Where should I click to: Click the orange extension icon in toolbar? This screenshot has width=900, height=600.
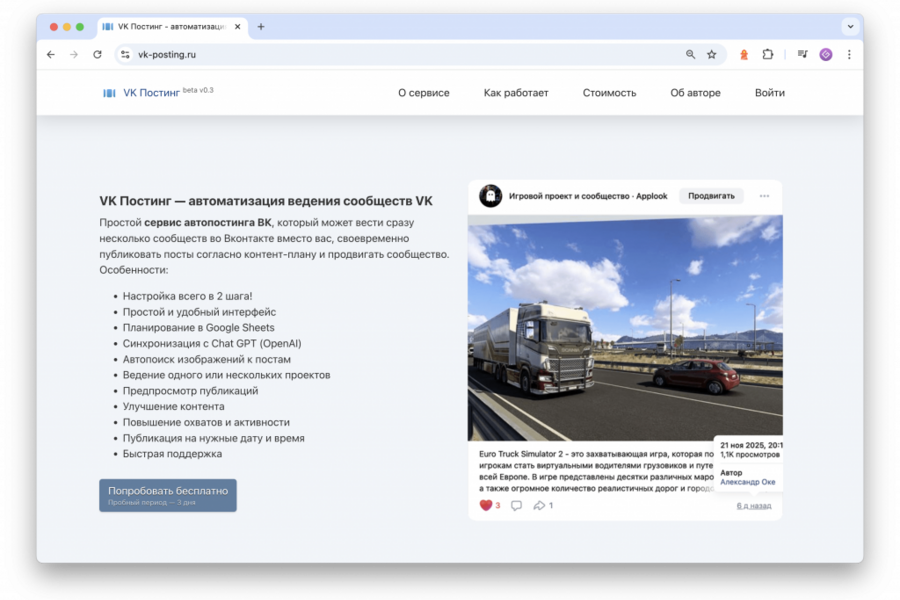click(x=743, y=55)
